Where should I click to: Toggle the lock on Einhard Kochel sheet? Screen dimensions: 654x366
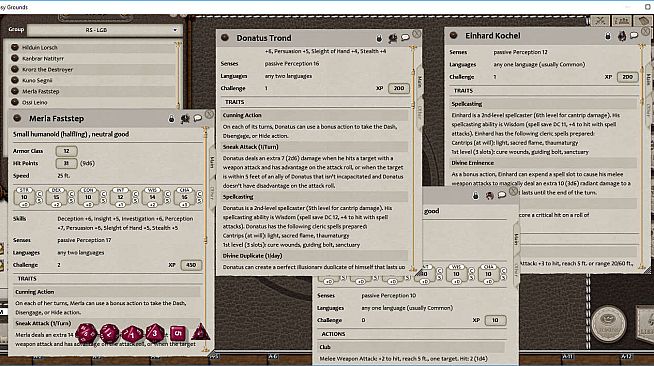tap(608, 36)
